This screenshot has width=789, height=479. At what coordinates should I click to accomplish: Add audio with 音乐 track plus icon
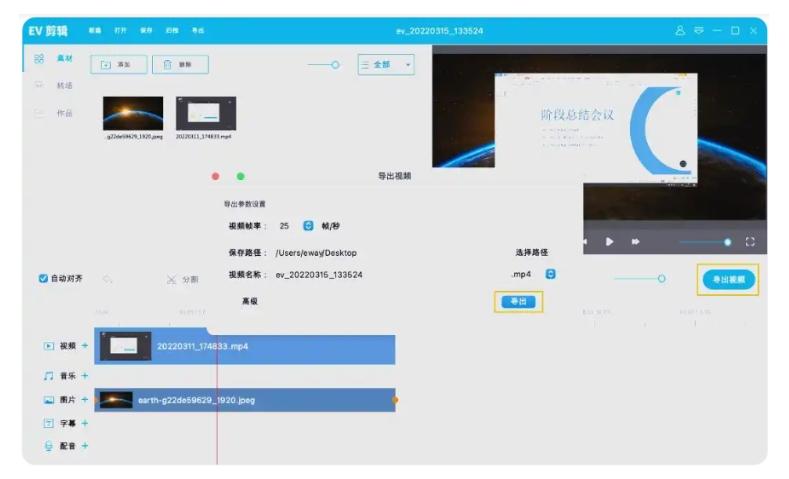[x=85, y=376]
